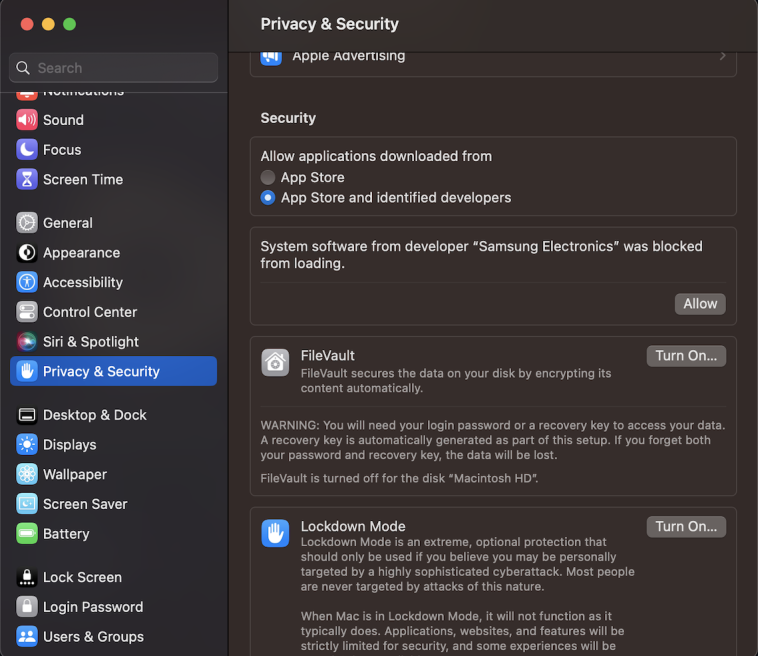Click the Screen Time hourglass icon
Screen dimensions: 758x656
click(27, 179)
